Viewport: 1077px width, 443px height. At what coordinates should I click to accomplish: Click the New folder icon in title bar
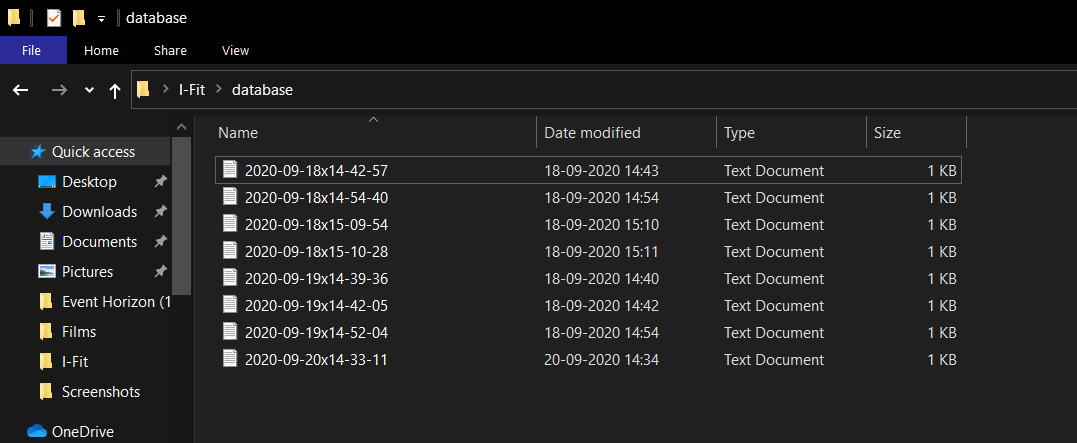pyautogui.click(x=79, y=18)
